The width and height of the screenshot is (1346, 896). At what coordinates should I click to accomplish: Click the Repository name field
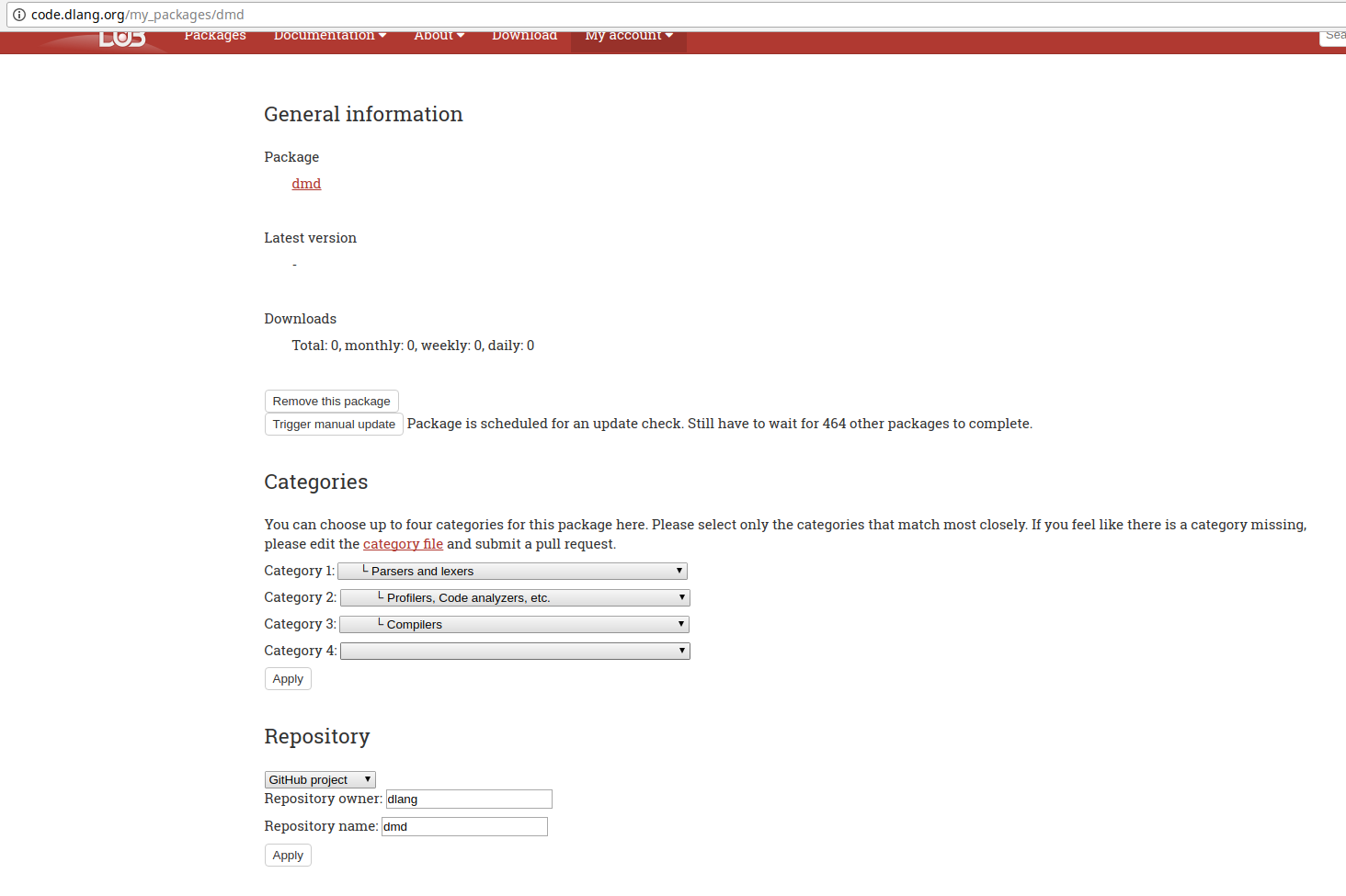pos(464,827)
